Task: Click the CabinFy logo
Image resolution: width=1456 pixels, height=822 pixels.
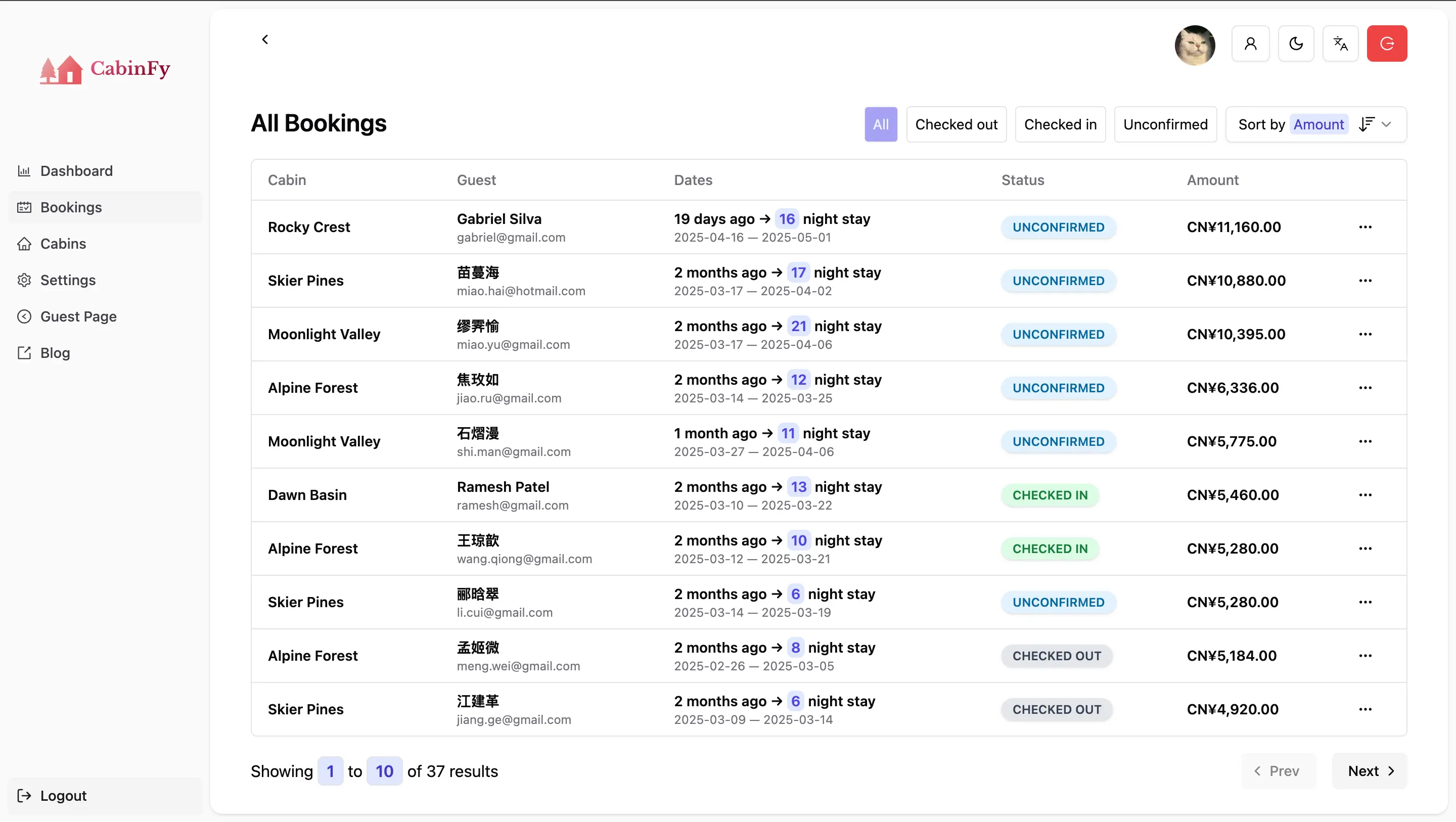Action: 105,69
